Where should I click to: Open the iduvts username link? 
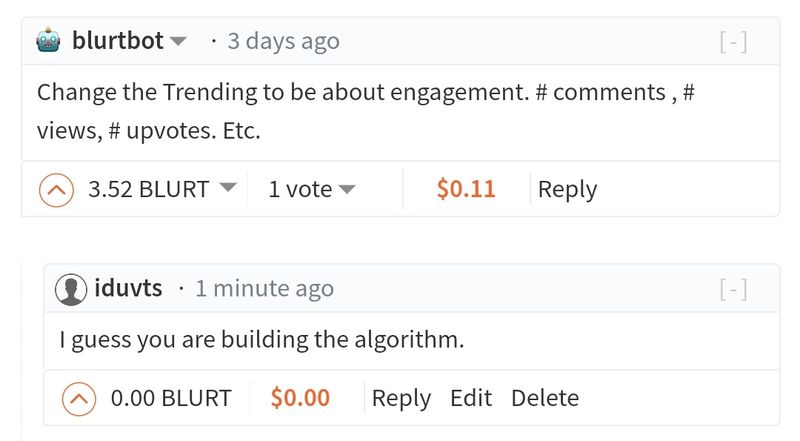tap(128, 288)
